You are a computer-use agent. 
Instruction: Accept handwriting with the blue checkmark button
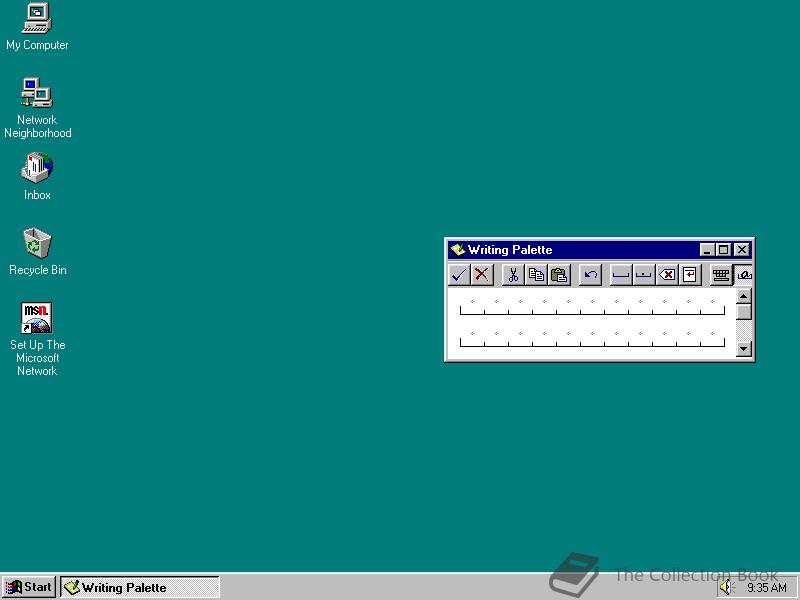point(459,276)
